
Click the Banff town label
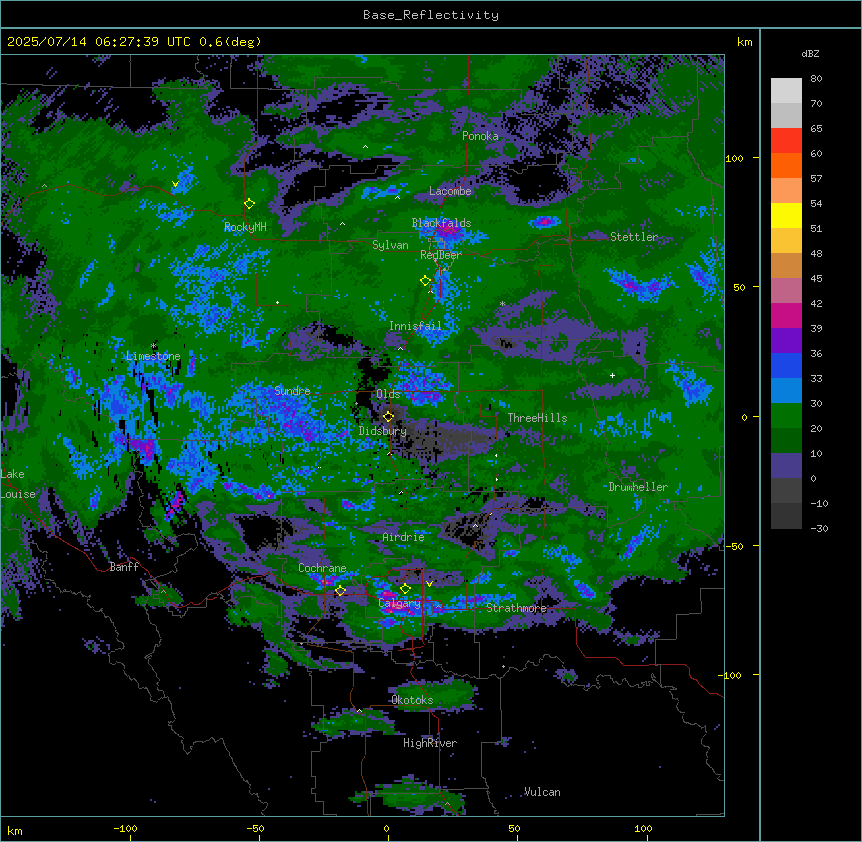click(124, 567)
